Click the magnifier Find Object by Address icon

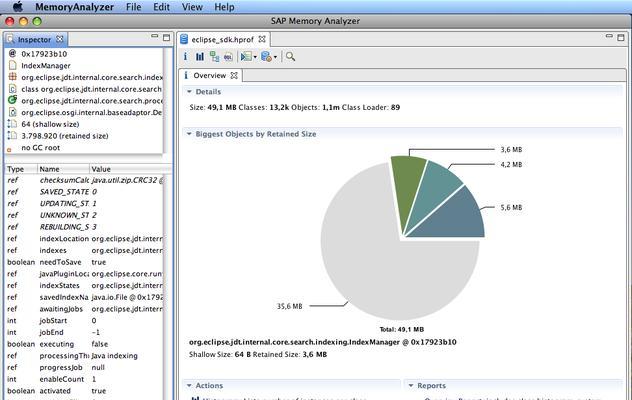coord(290,56)
